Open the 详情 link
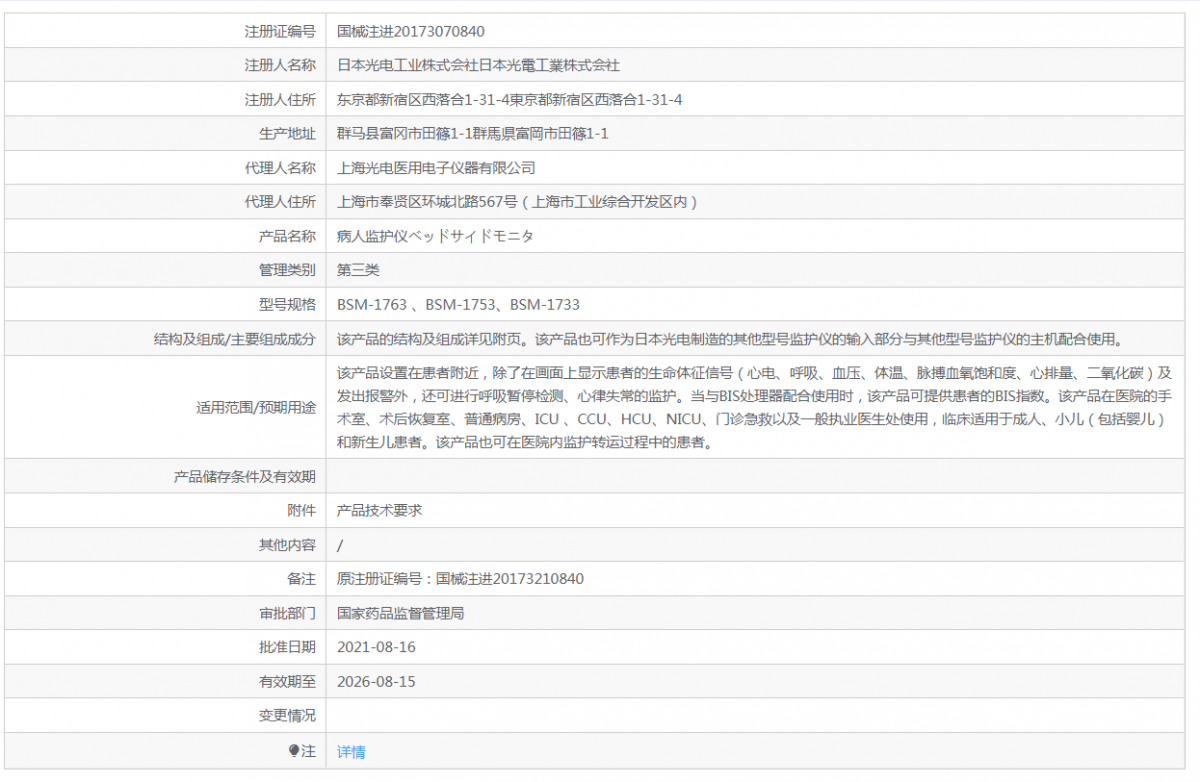 pos(351,752)
